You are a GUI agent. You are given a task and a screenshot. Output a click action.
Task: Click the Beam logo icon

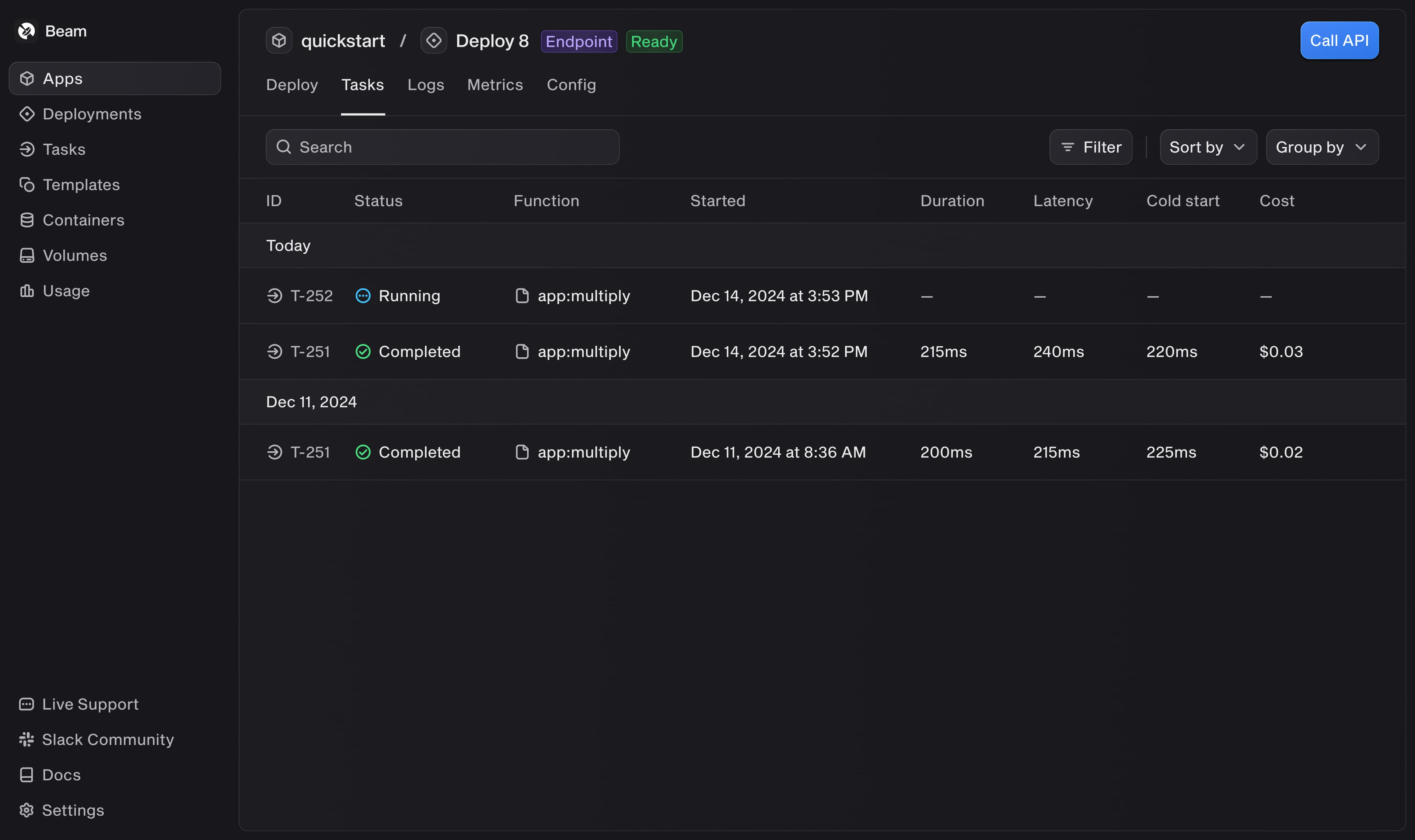pos(26,31)
